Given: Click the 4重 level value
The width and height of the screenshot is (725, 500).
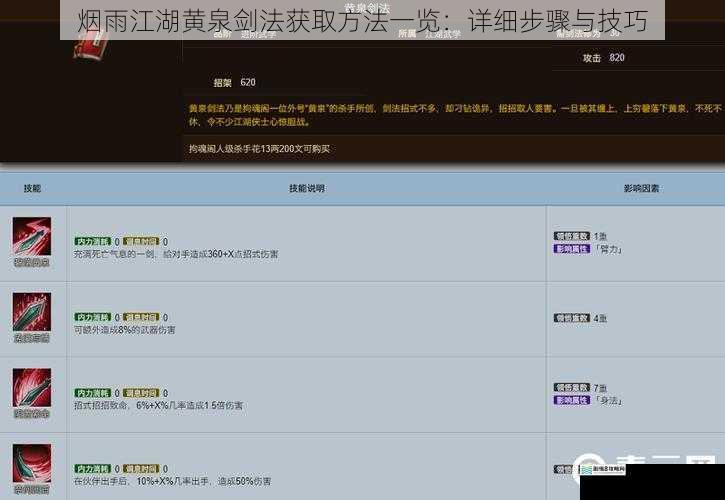Looking at the screenshot, I should tap(600, 318).
